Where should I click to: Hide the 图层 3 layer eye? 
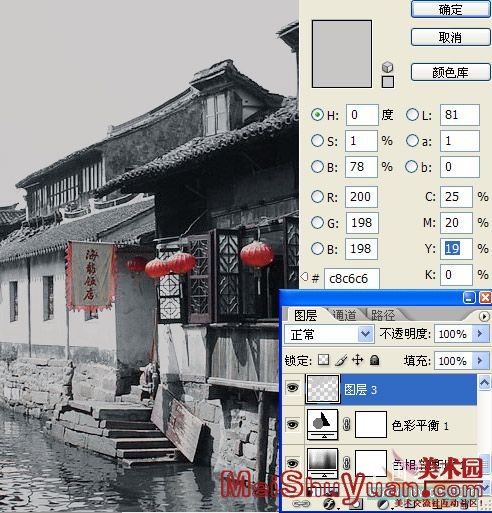tap(292, 388)
